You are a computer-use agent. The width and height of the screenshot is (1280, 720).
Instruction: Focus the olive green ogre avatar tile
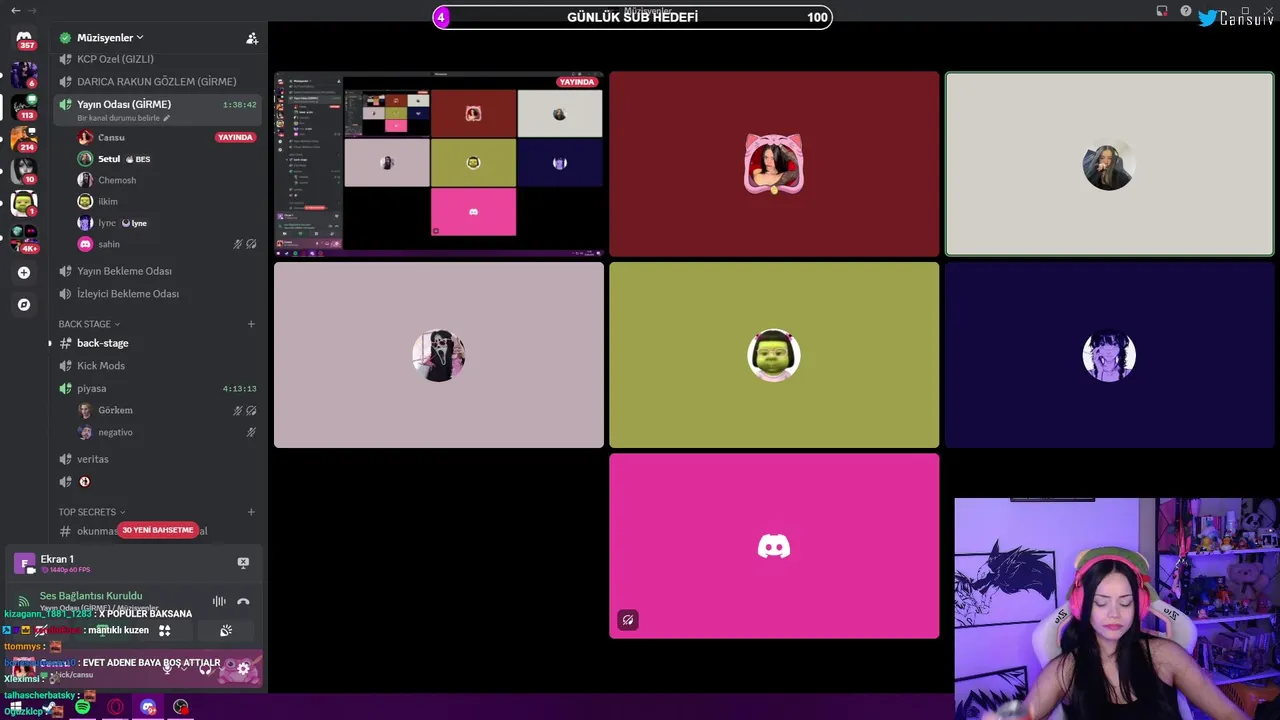(774, 355)
